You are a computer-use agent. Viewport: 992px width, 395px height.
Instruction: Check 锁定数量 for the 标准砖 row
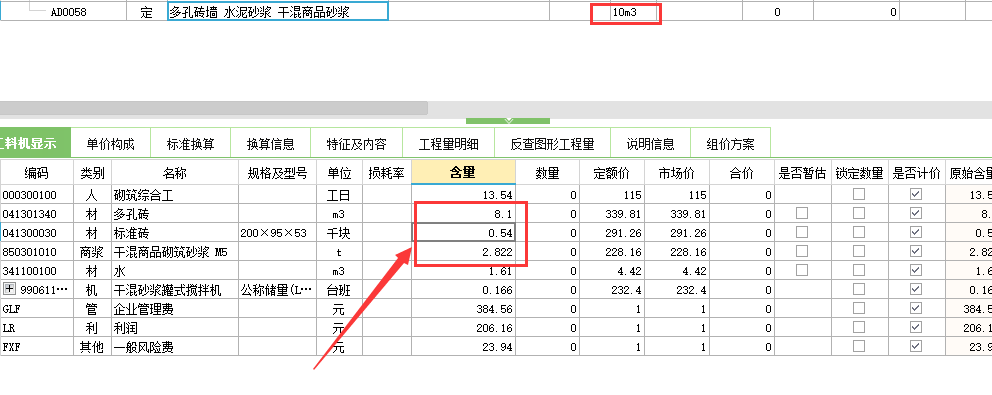859,233
